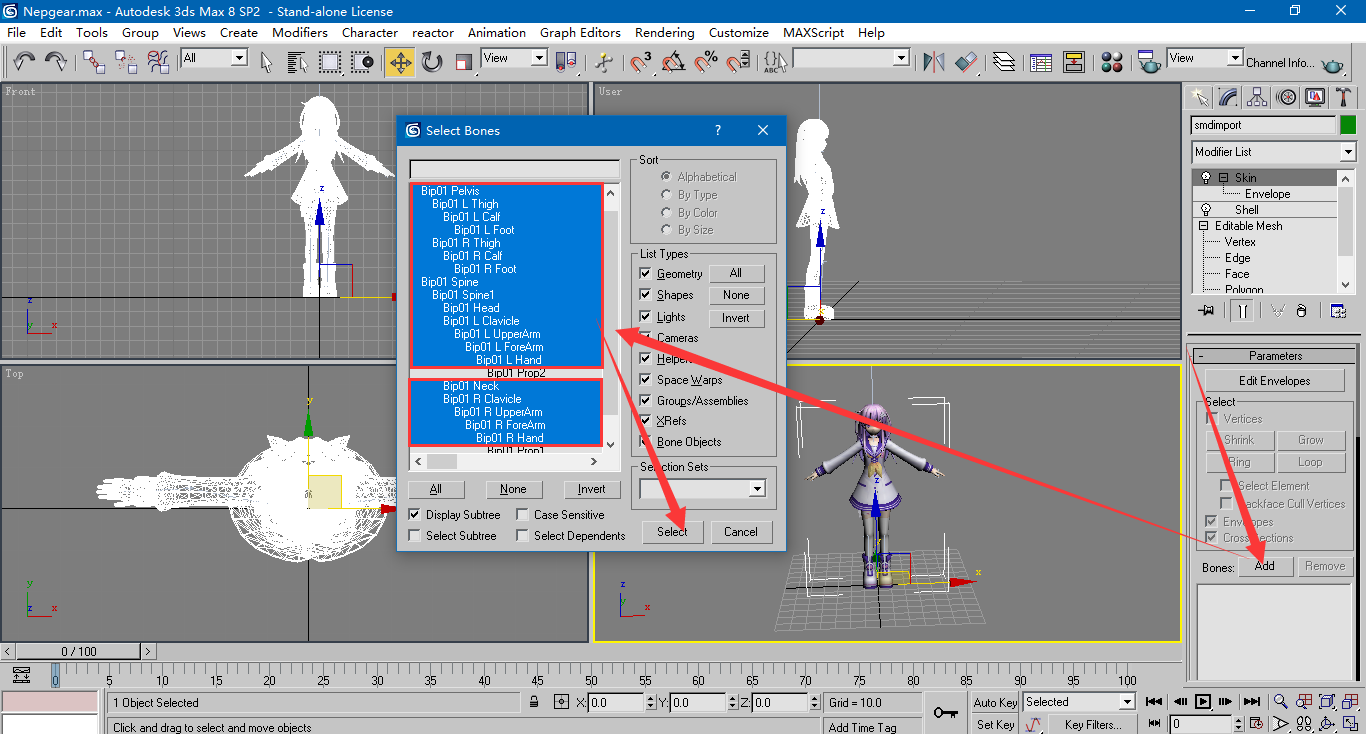Open the Material Editor spheres icon
The width and height of the screenshot is (1366, 734).
pos(1112,62)
